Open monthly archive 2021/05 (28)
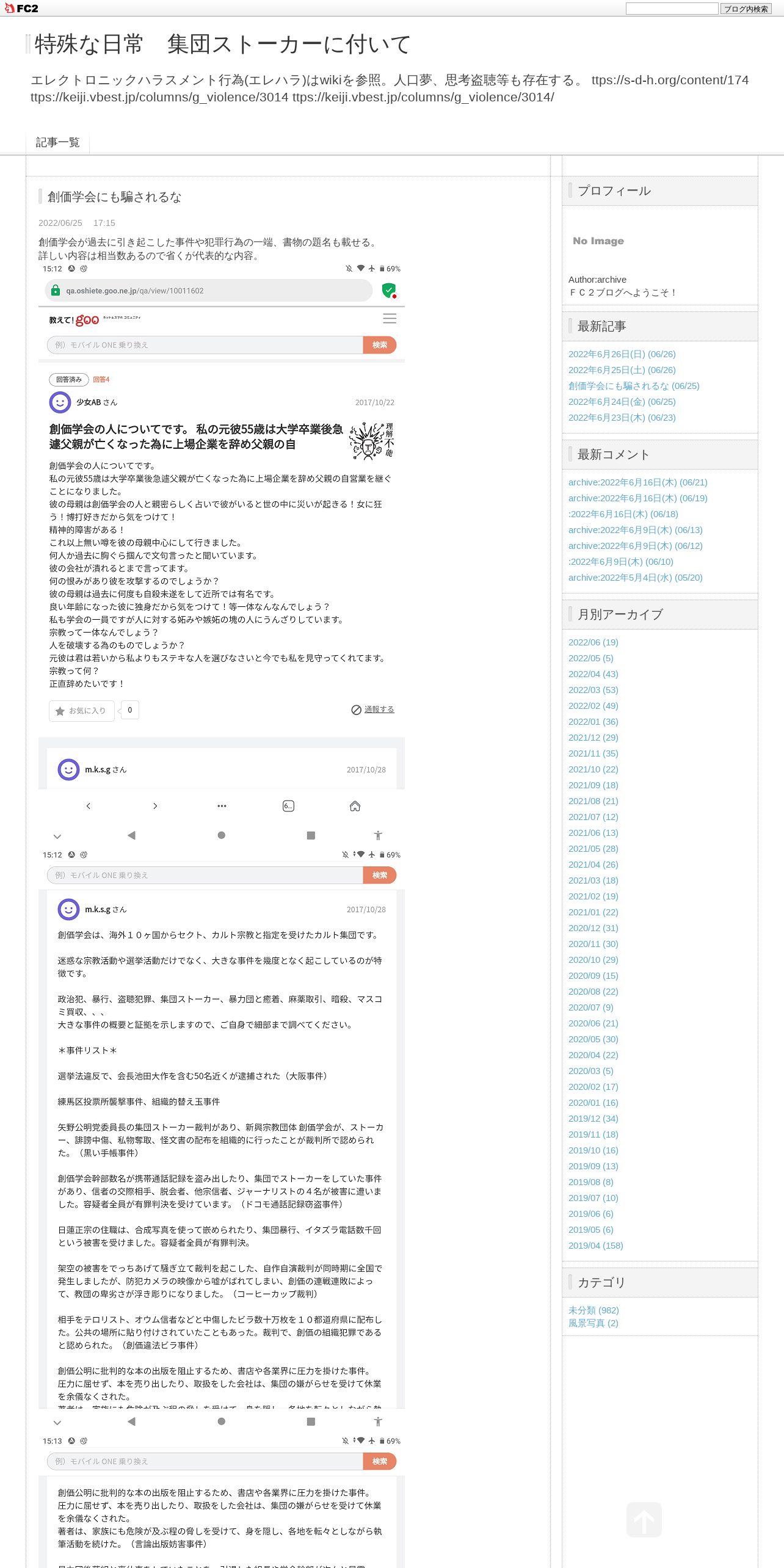784x1568 pixels. tap(593, 849)
